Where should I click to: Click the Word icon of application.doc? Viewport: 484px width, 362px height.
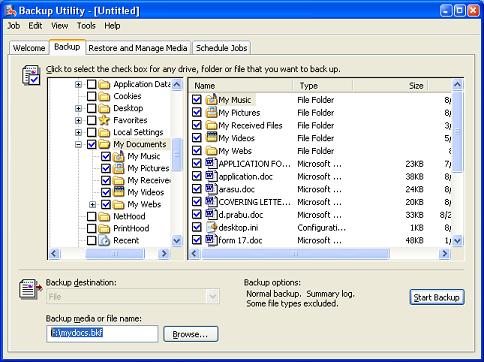pyautogui.click(x=210, y=176)
